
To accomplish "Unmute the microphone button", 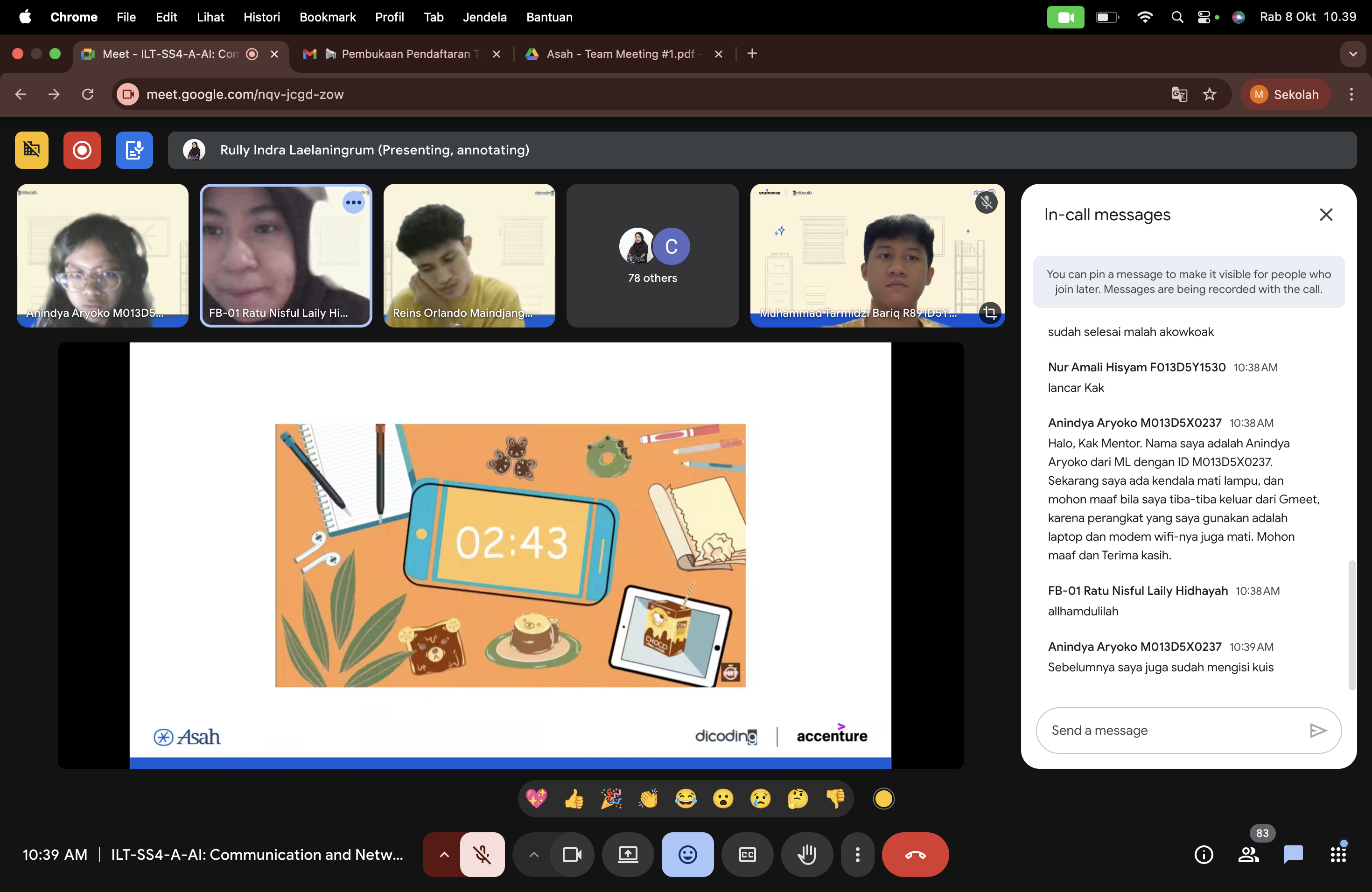I will [483, 855].
